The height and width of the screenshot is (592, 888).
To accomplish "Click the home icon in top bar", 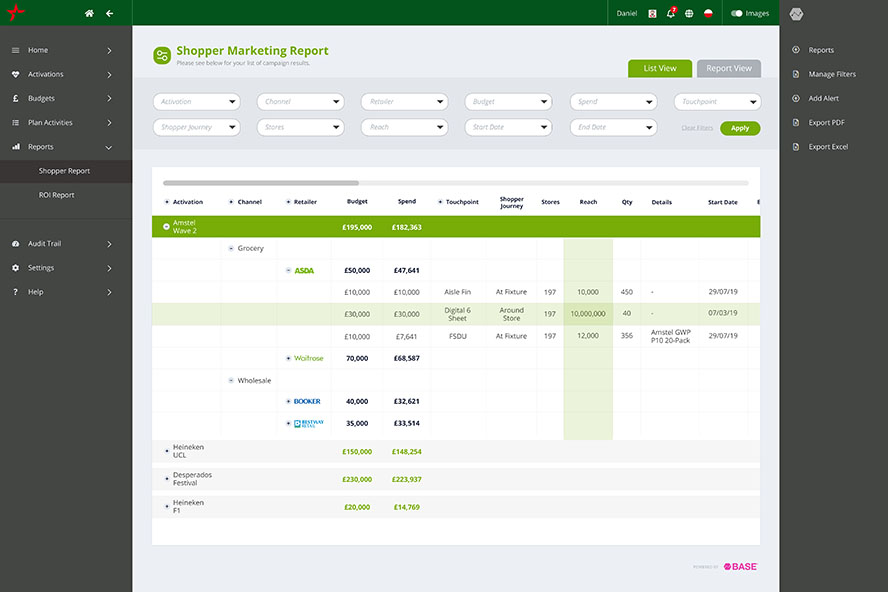I will [x=89, y=13].
